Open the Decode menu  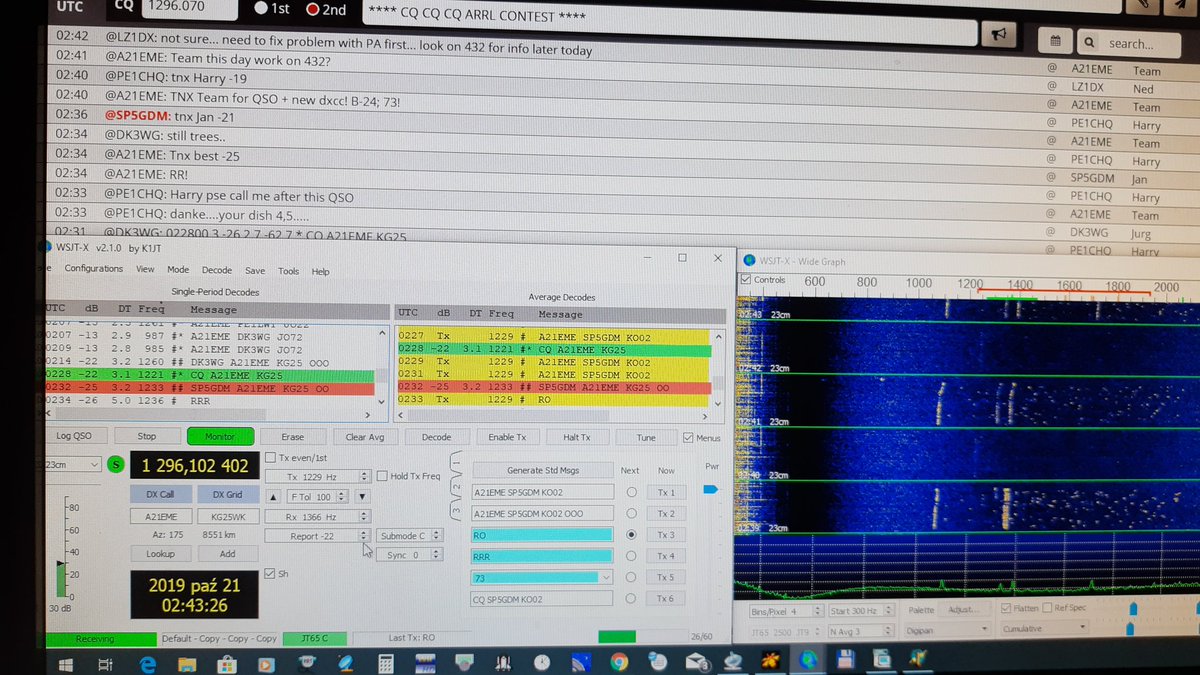[216, 270]
